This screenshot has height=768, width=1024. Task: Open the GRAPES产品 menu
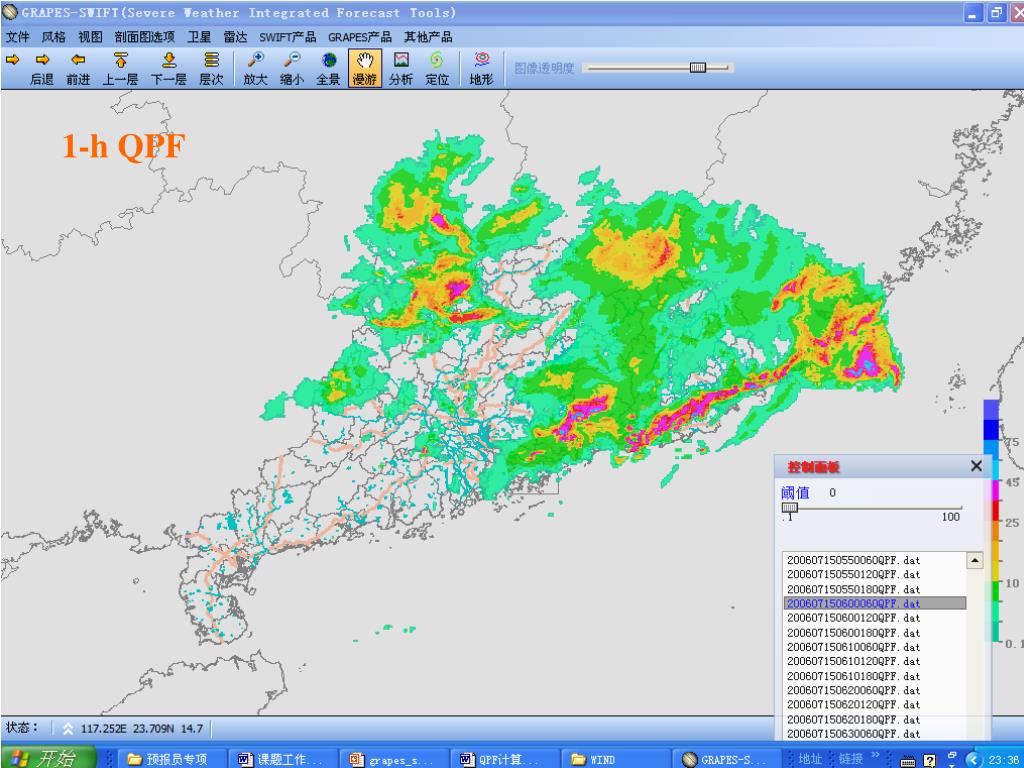point(360,37)
